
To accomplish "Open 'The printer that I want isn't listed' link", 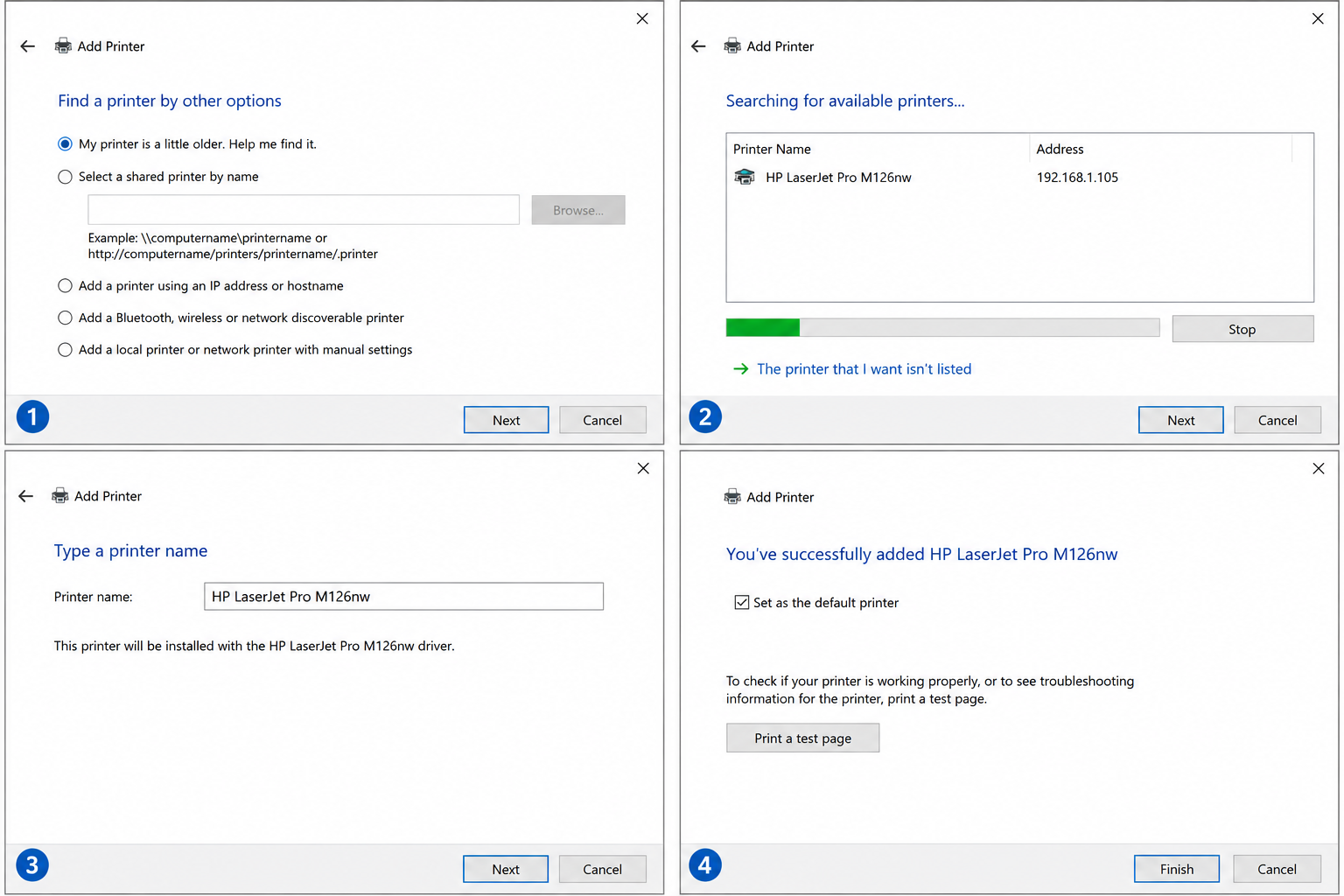I will click(x=864, y=369).
